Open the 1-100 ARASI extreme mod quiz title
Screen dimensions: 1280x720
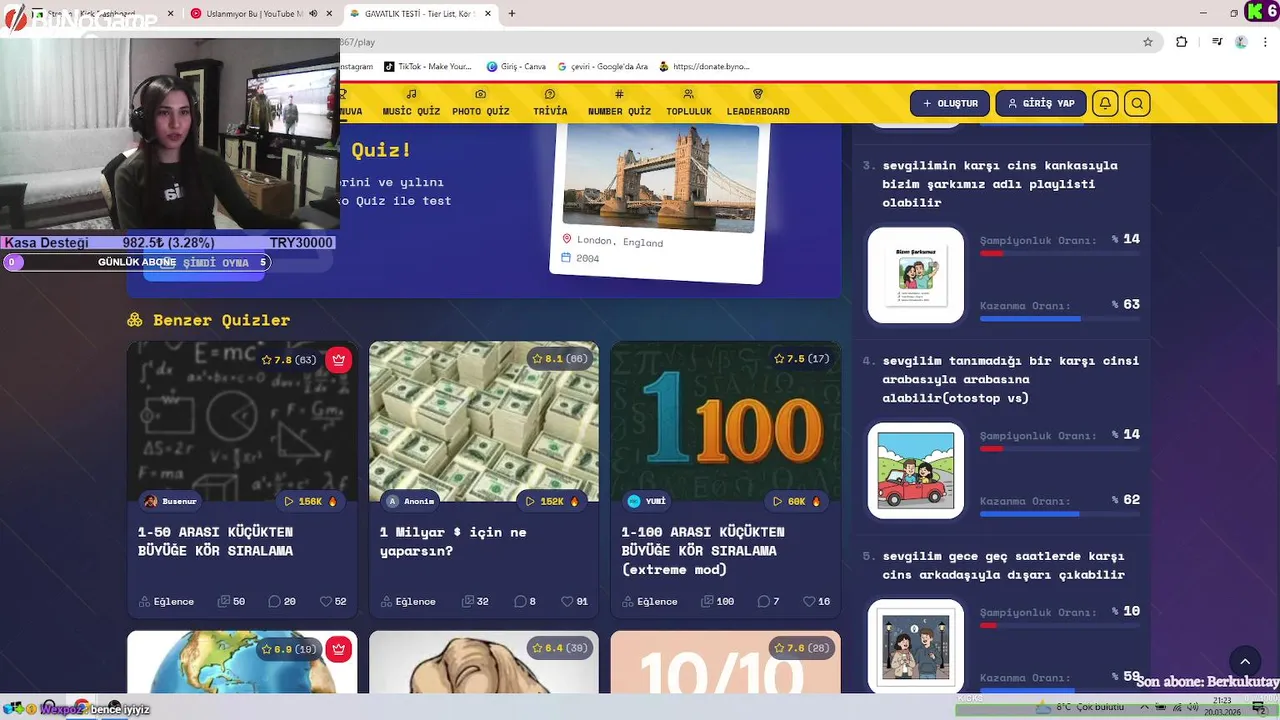coord(703,551)
